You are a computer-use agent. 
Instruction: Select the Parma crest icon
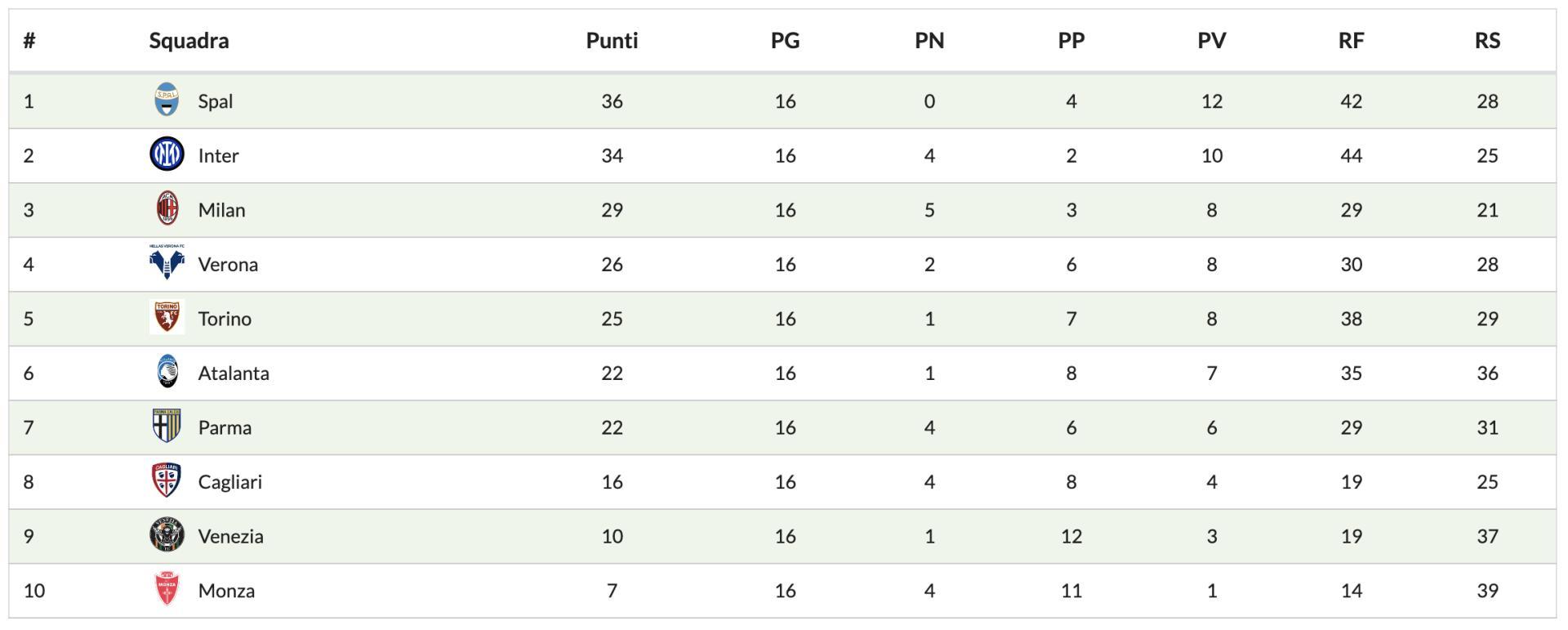coord(167,427)
